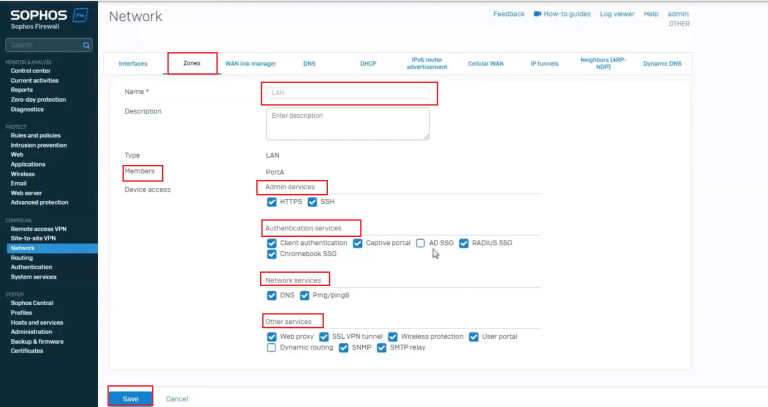Click the Description text area

(x=348, y=124)
